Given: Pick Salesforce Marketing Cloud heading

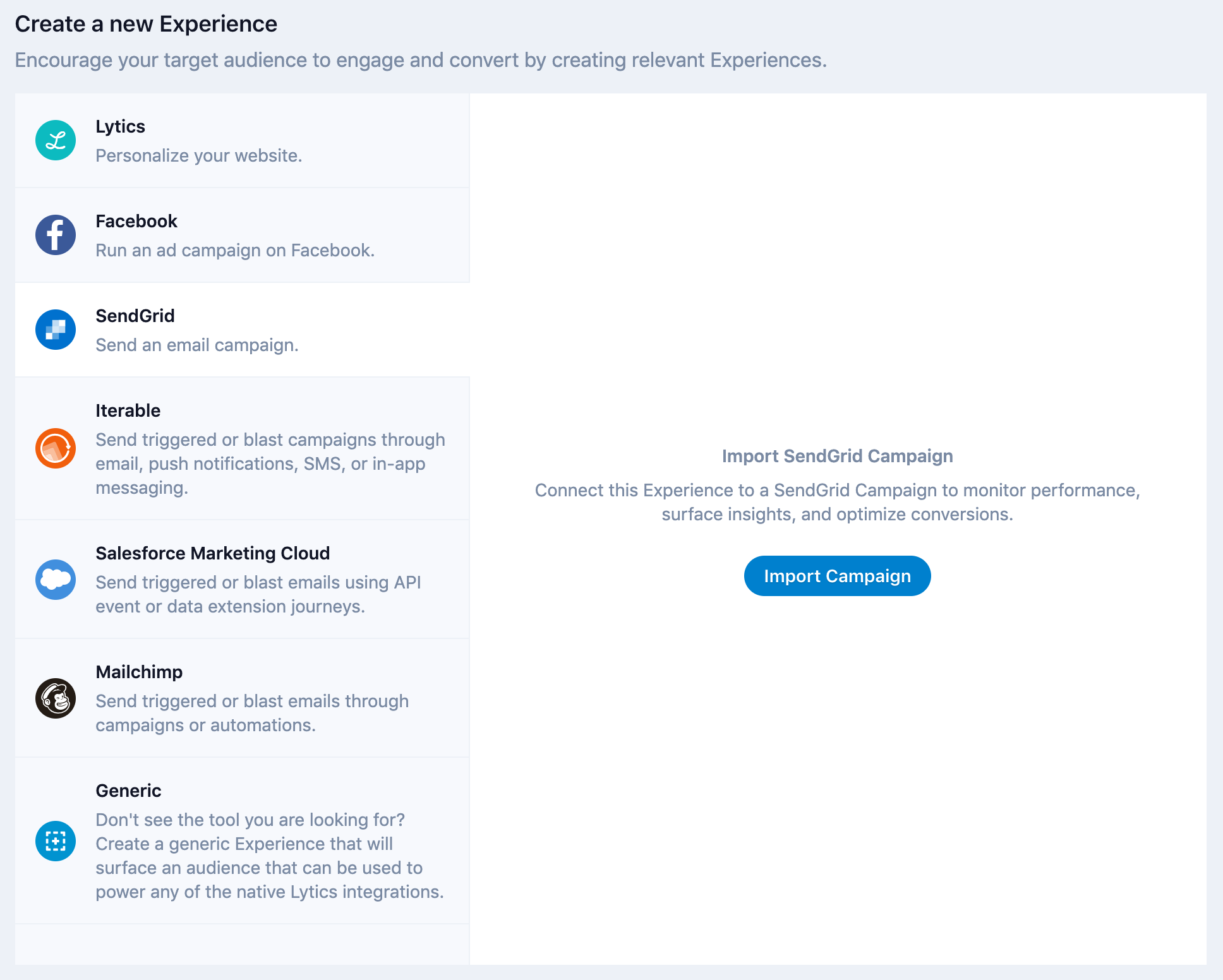Looking at the screenshot, I should [212, 553].
